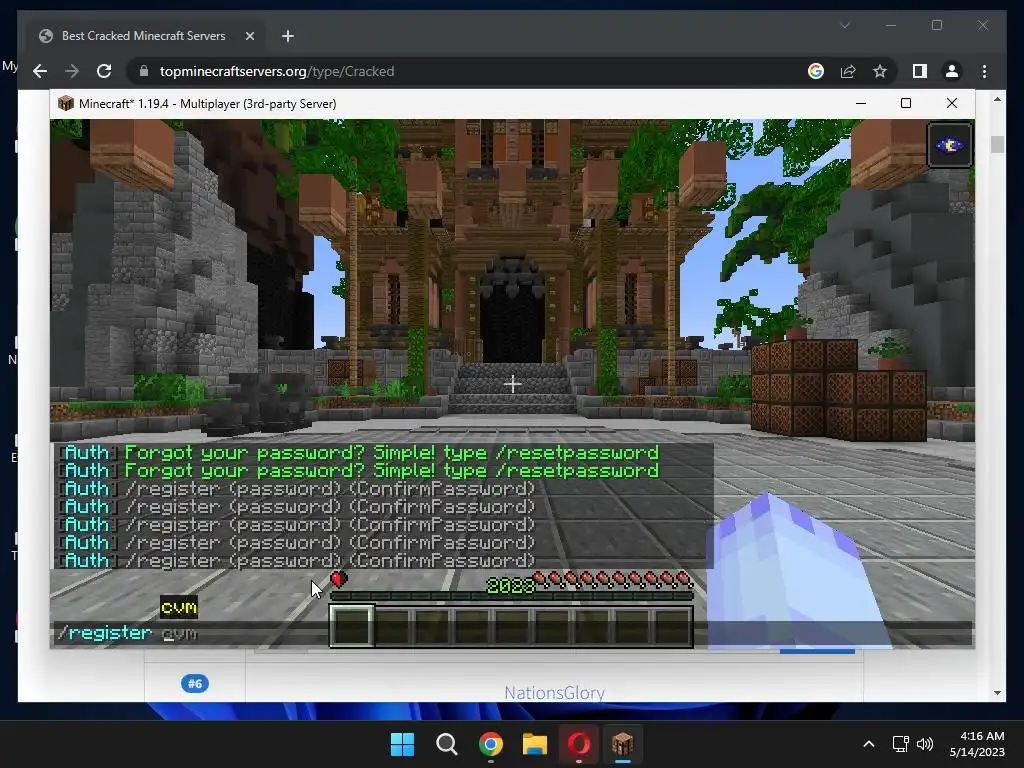Close the Minecraft window
Viewport: 1024px width, 768px height.
(952, 103)
